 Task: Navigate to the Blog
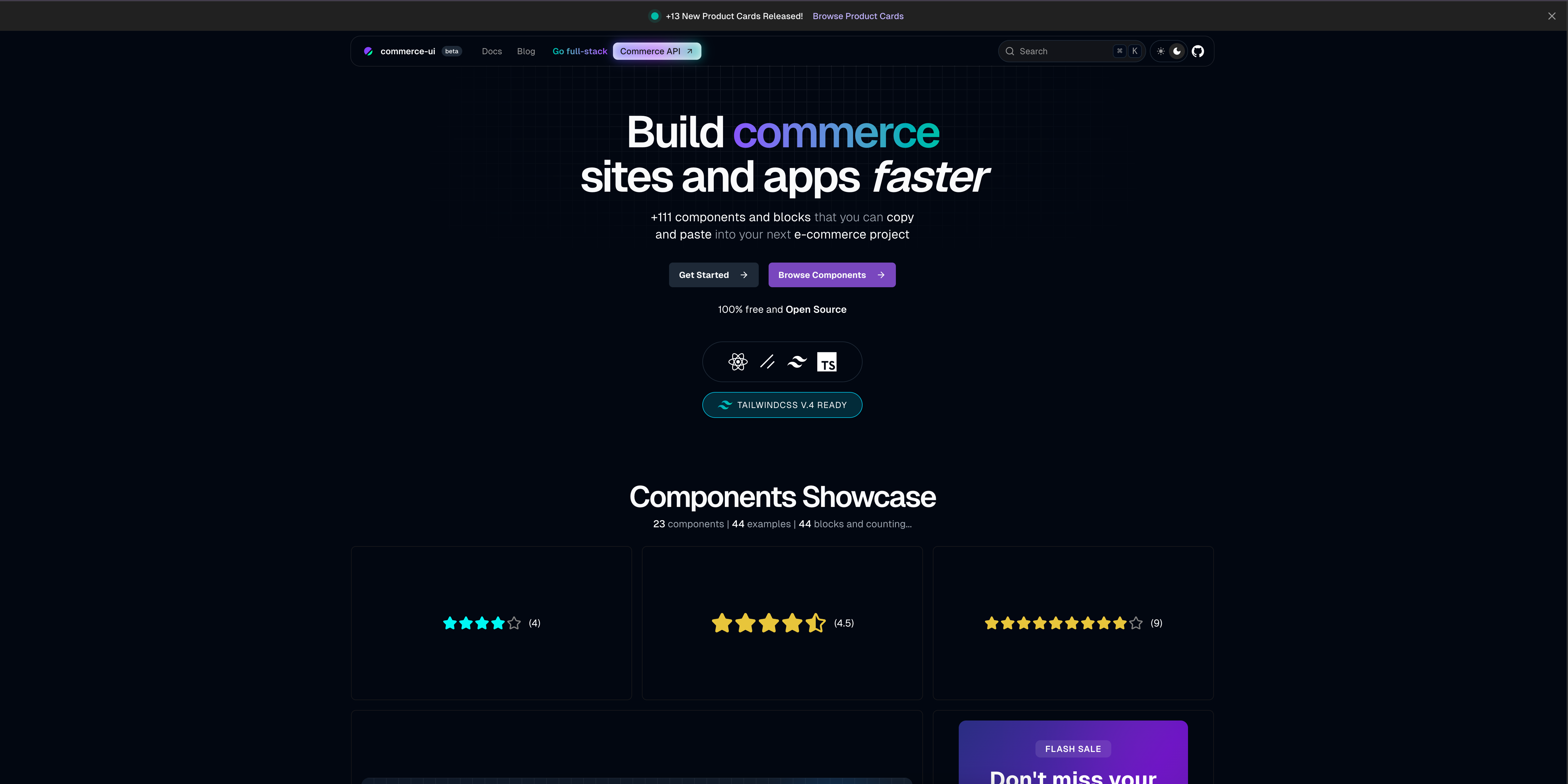coord(526,51)
